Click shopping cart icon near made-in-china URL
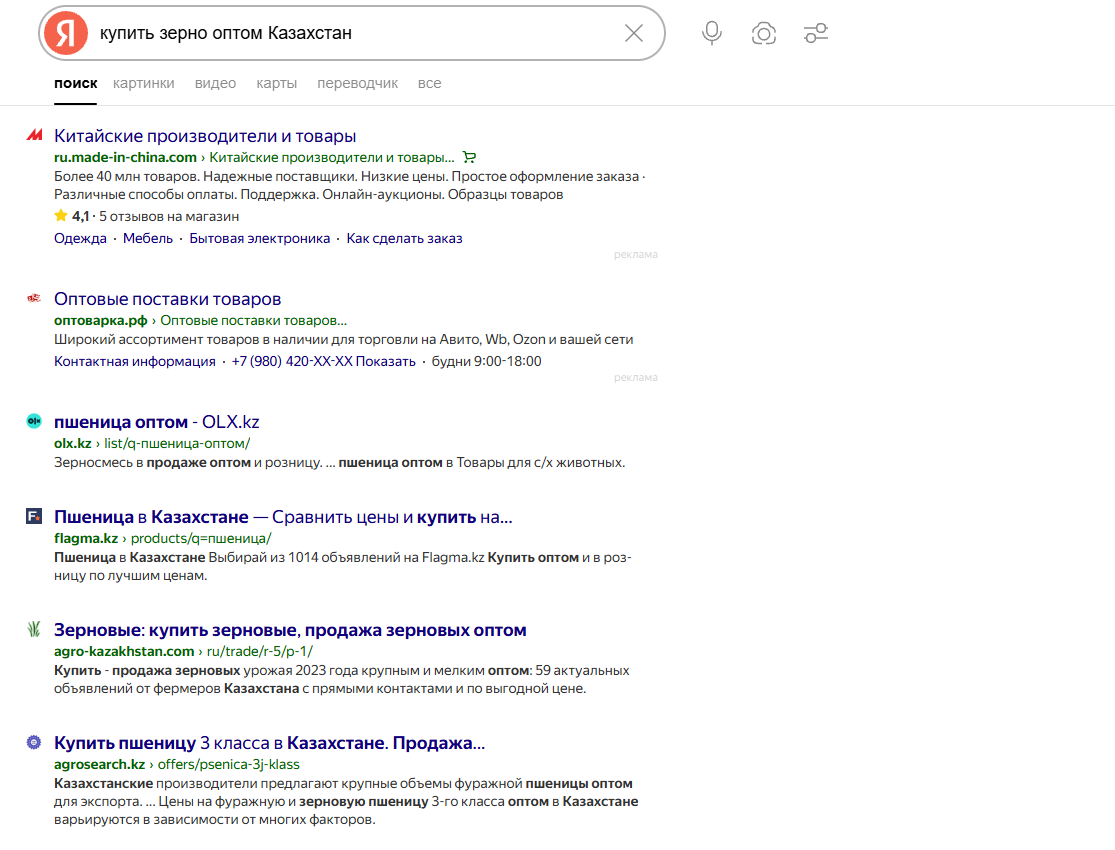Screen dimensions: 1115x850 [469, 157]
